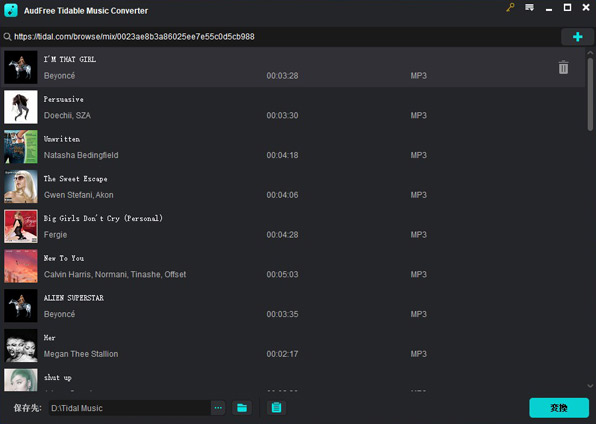The width and height of the screenshot is (596, 424).
Task: Click artist Calvin Harris, Normani, Tinashe, Offset
Action: (x=115, y=274)
